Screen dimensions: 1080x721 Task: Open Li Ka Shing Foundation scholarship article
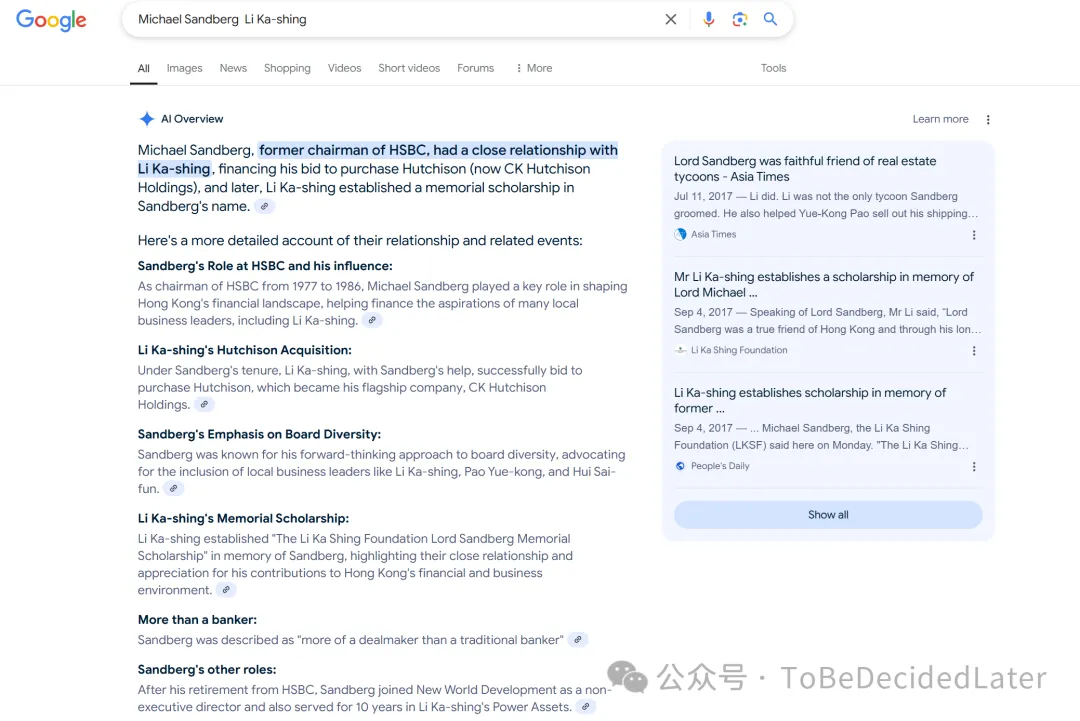click(x=823, y=284)
